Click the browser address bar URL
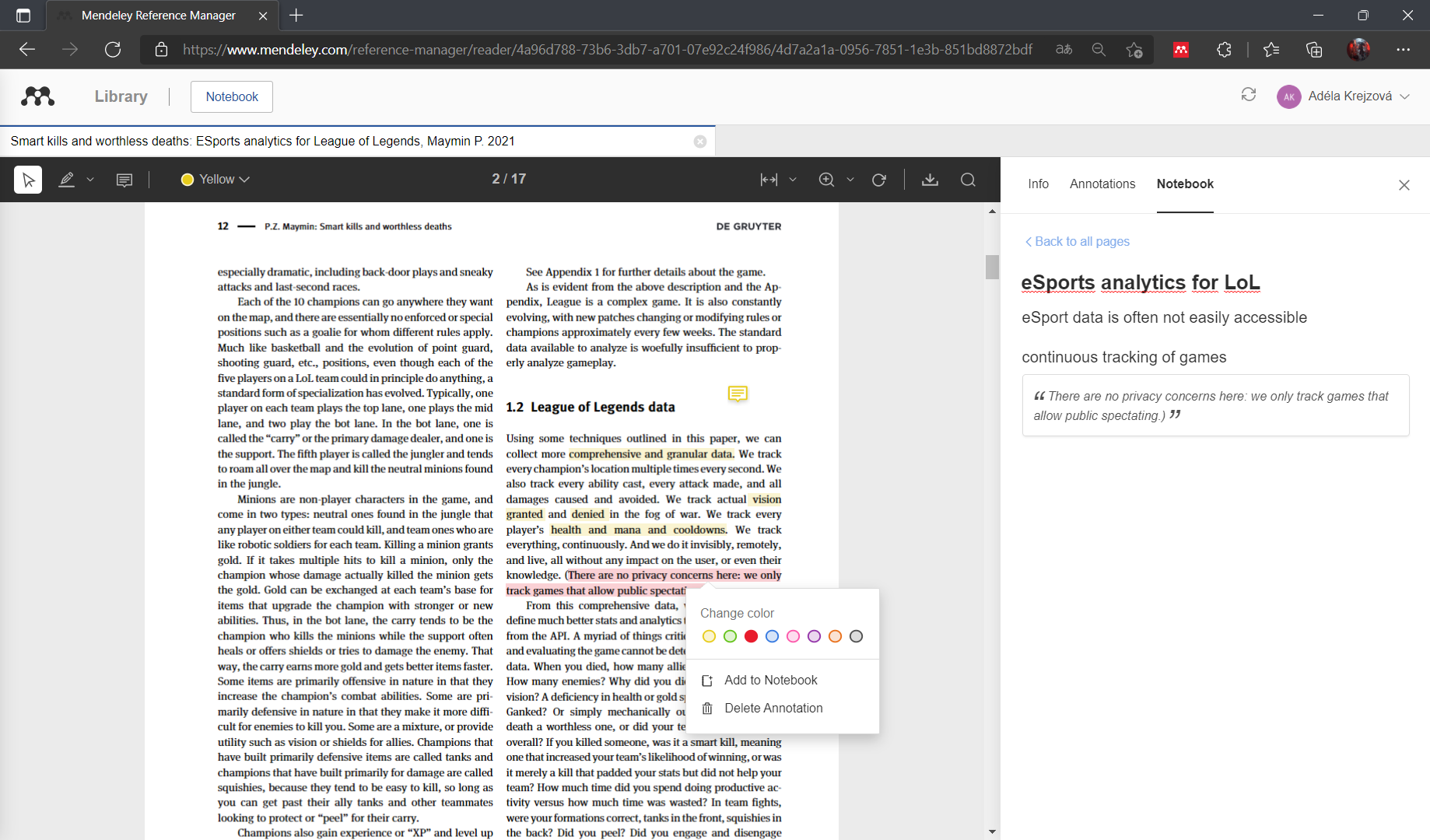The image size is (1430, 840). (607, 50)
